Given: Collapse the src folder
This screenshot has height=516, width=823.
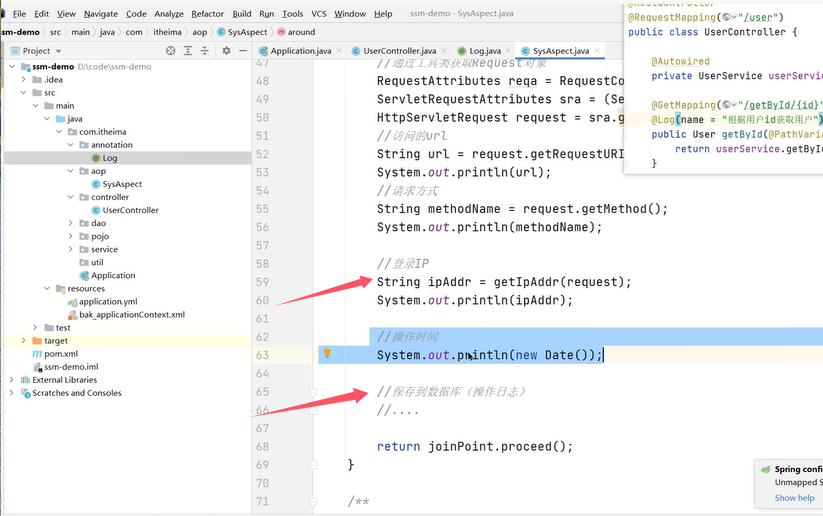Looking at the screenshot, I should point(24,93).
